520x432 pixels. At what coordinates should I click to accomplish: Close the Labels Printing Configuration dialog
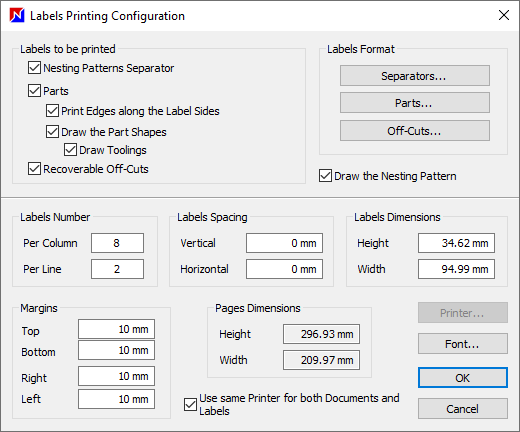[504, 15]
